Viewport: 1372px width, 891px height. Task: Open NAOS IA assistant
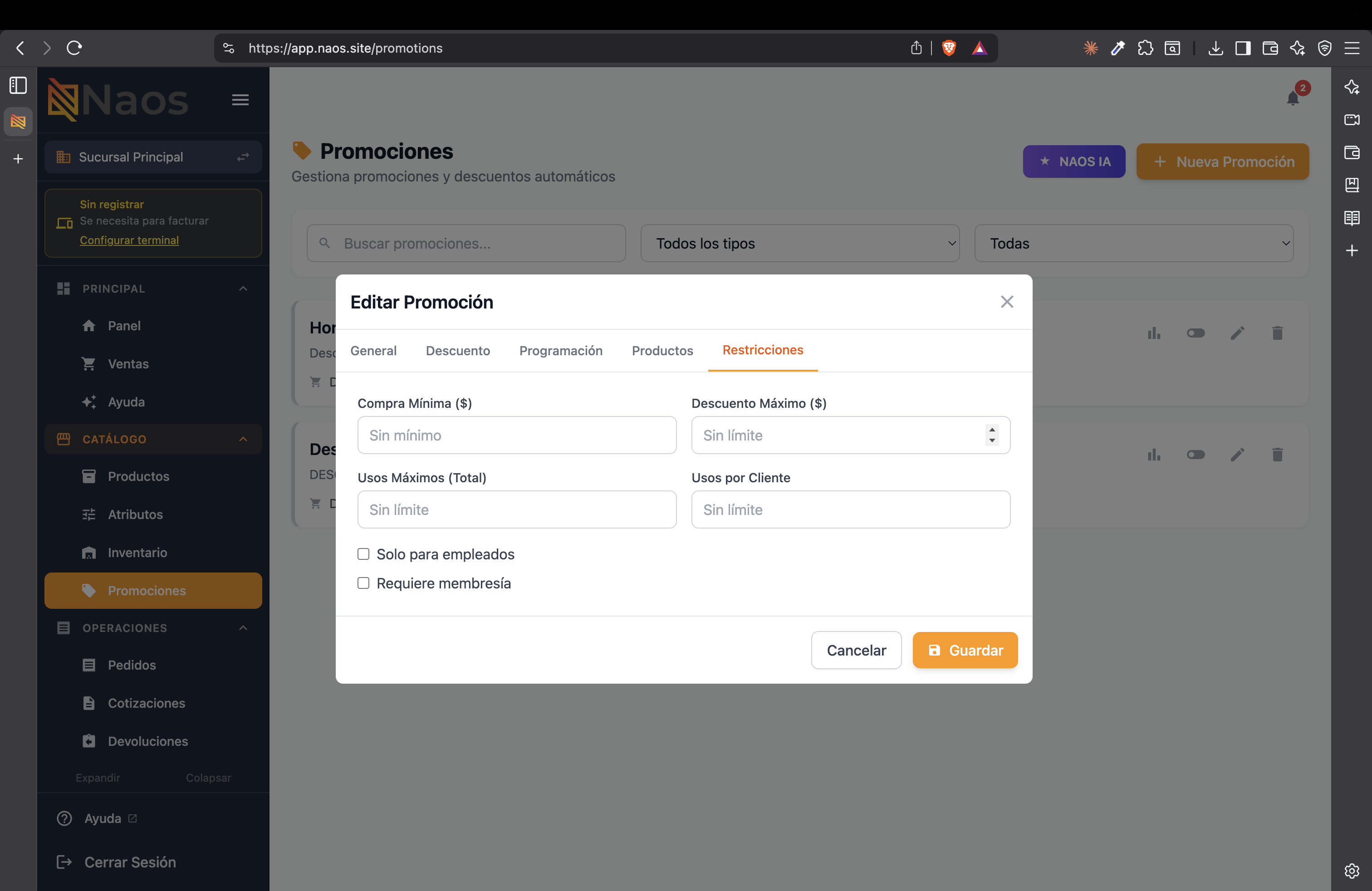[x=1074, y=162]
